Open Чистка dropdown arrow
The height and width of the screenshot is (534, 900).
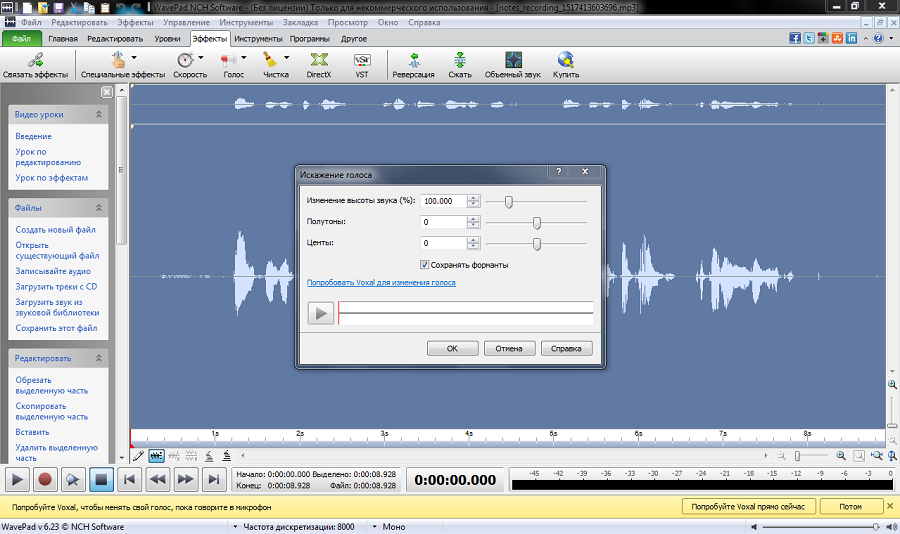point(286,57)
